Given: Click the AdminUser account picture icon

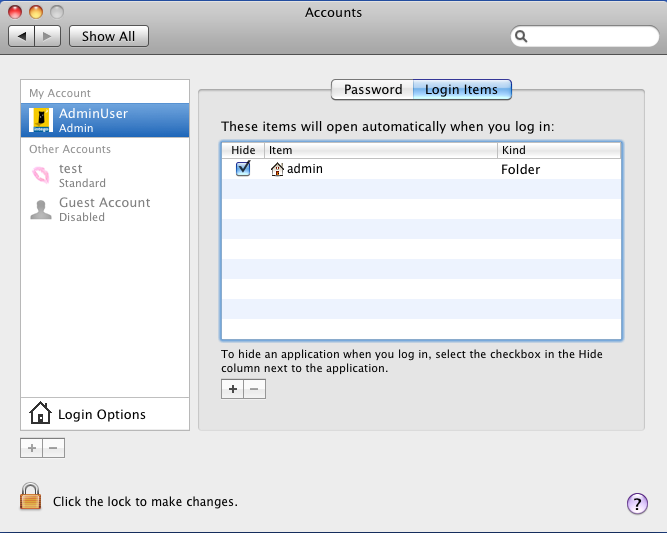Looking at the screenshot, I should point(41,120).
